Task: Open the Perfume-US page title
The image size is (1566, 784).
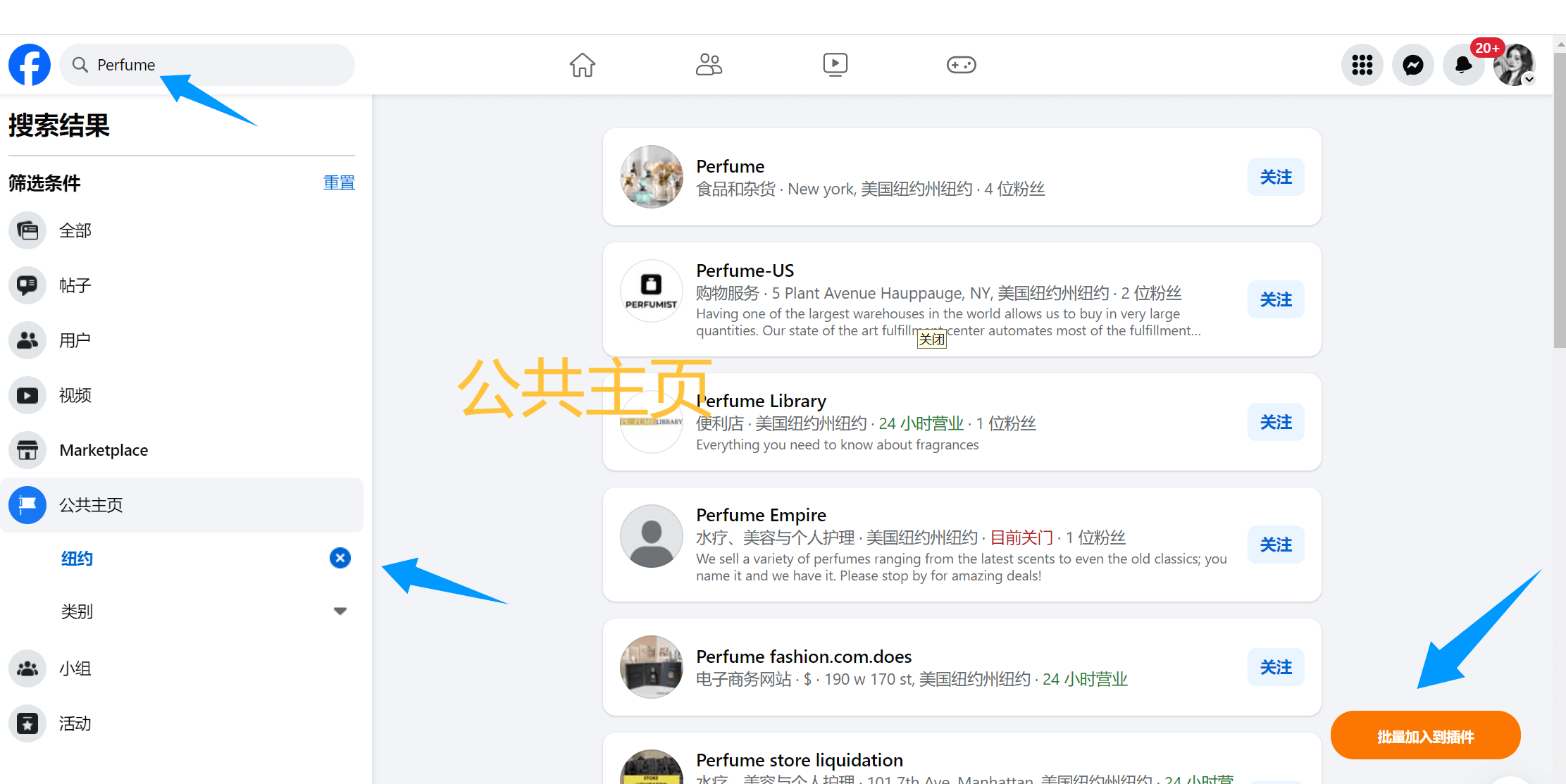Action: pyautogui.click(x=745, y=270)
